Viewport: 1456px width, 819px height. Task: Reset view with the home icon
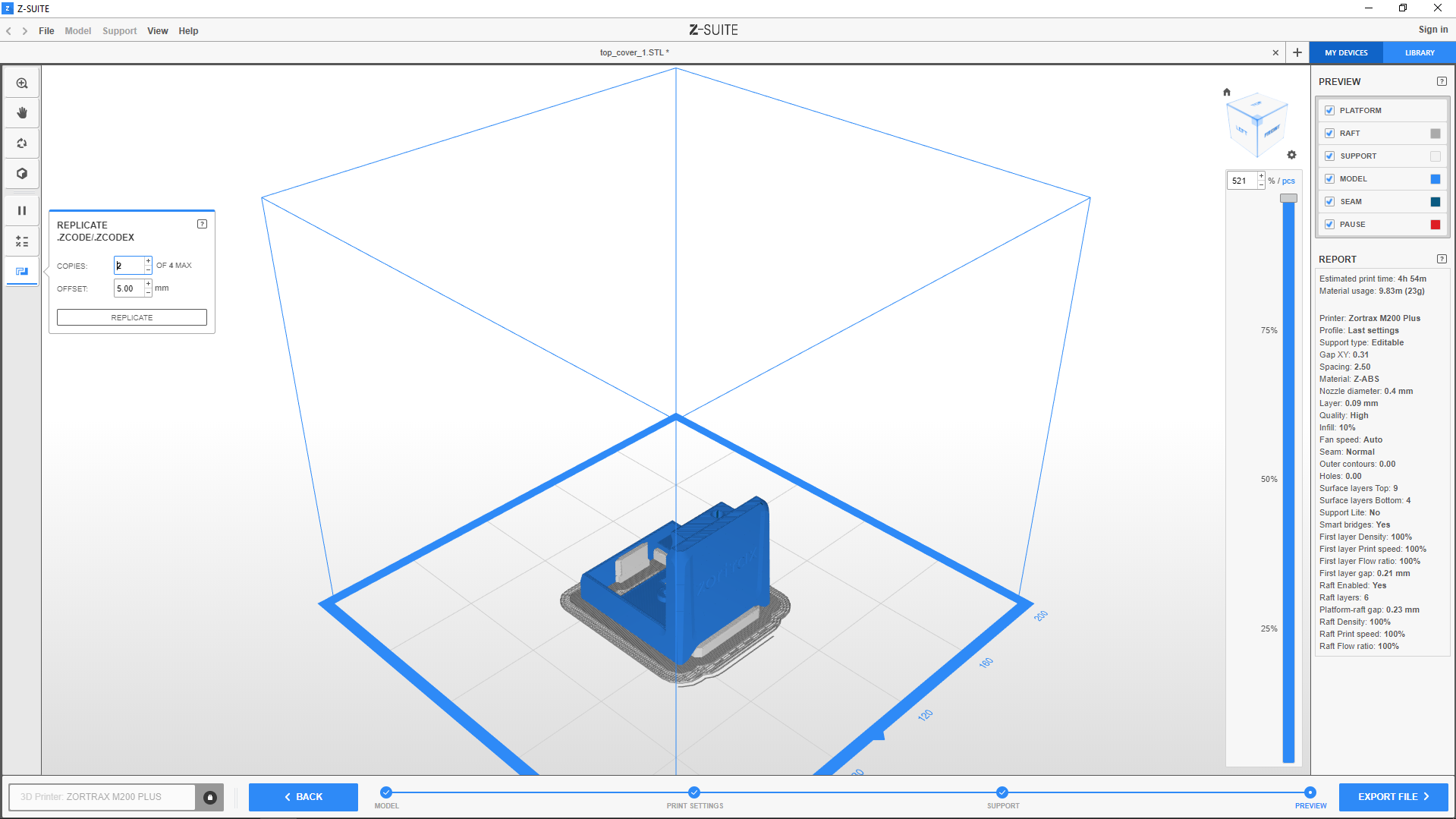(x=1227, y=92)
